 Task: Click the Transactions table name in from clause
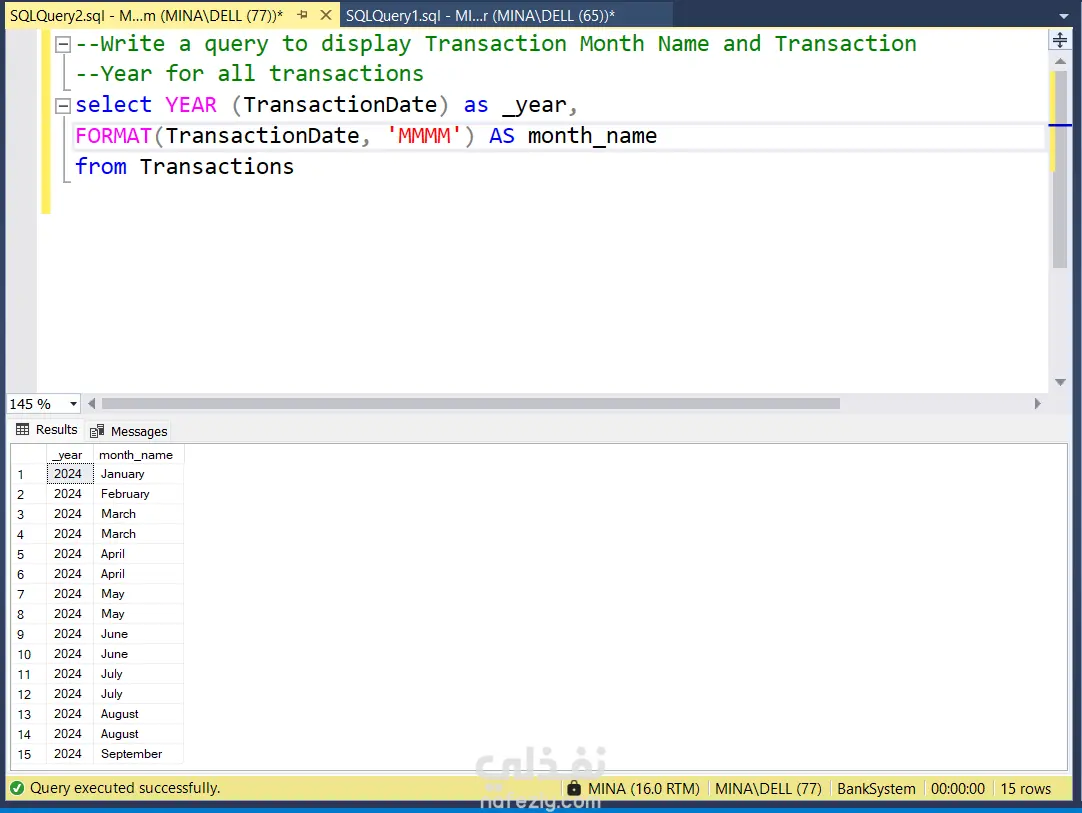pos(217,166)
